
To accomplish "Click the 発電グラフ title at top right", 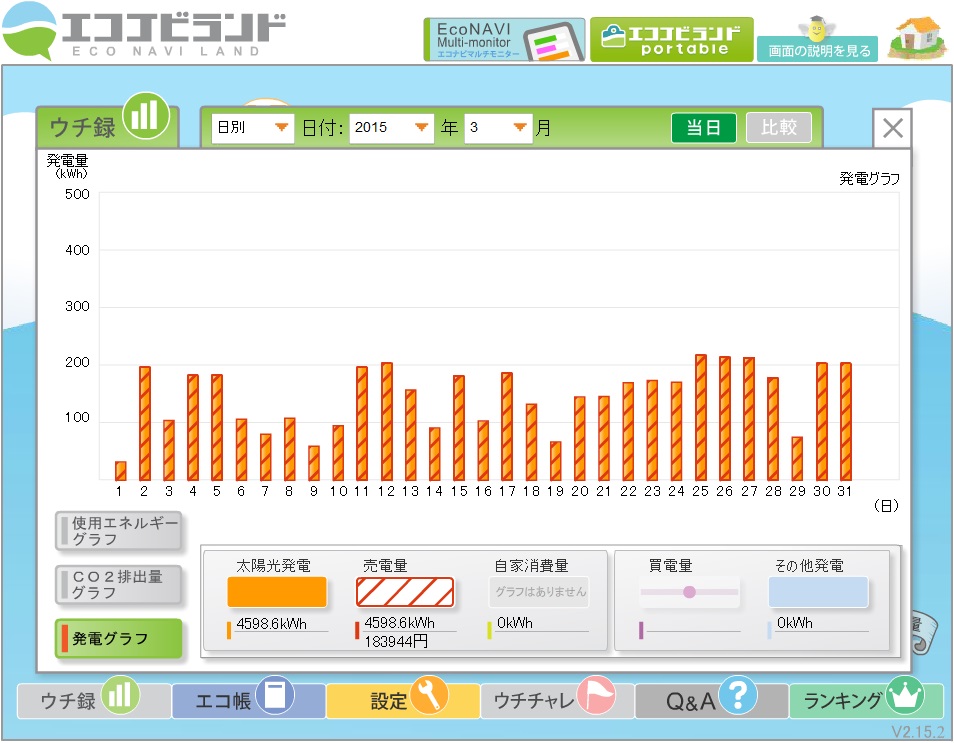I will tap(869, 178).
